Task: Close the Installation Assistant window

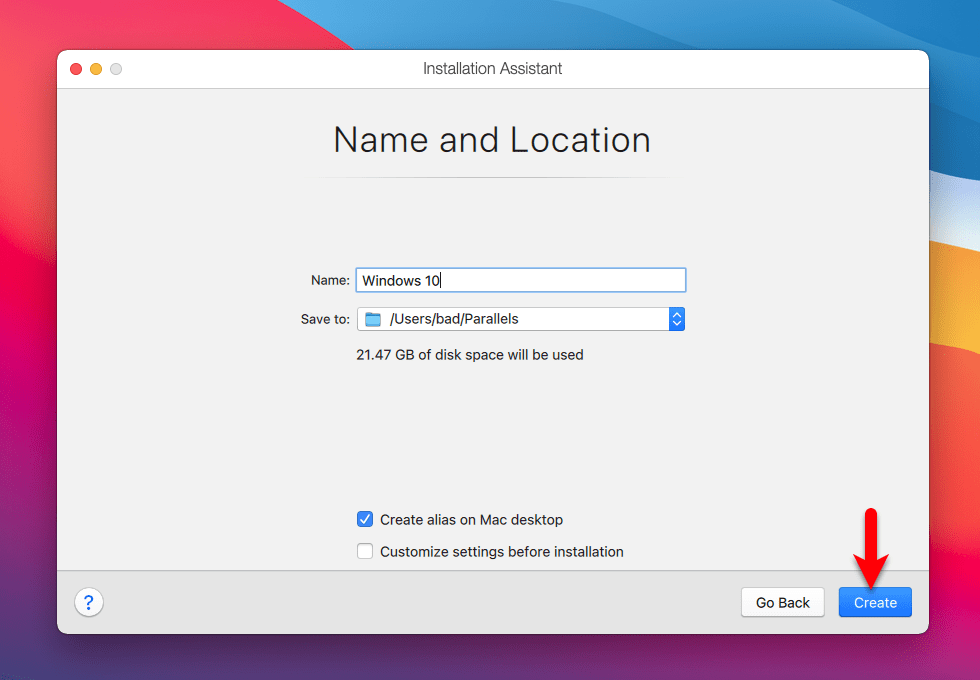Action: (76, 69)
